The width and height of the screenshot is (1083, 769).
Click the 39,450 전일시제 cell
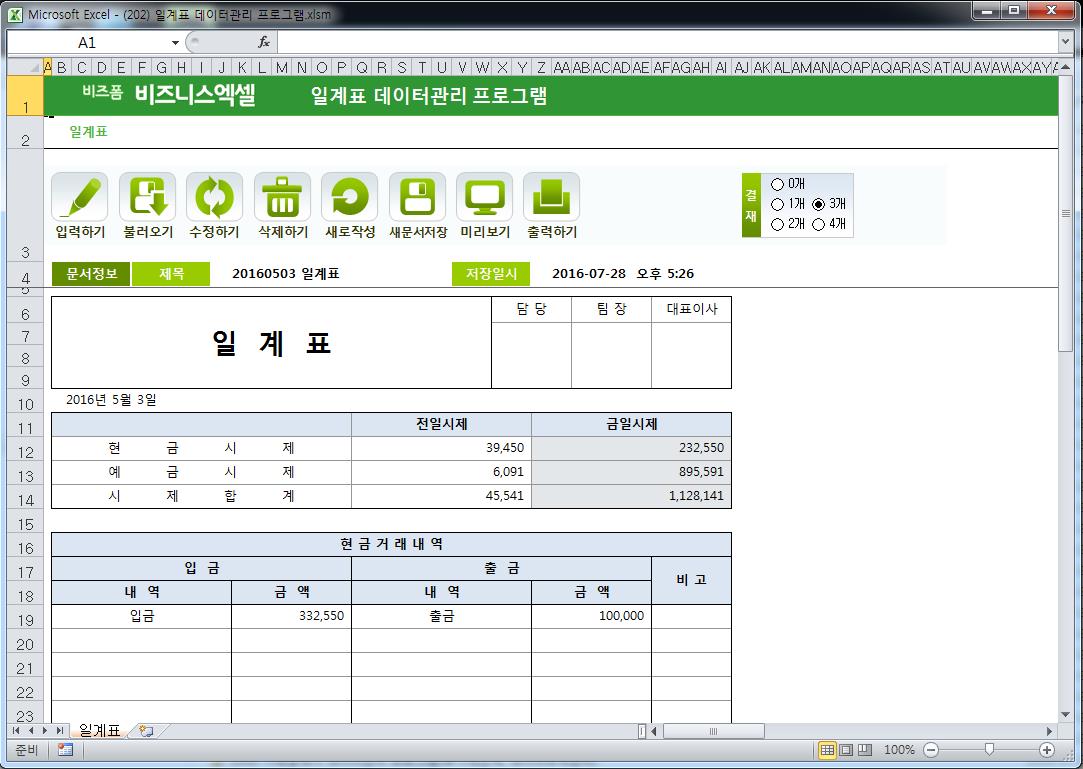(441, 448)
